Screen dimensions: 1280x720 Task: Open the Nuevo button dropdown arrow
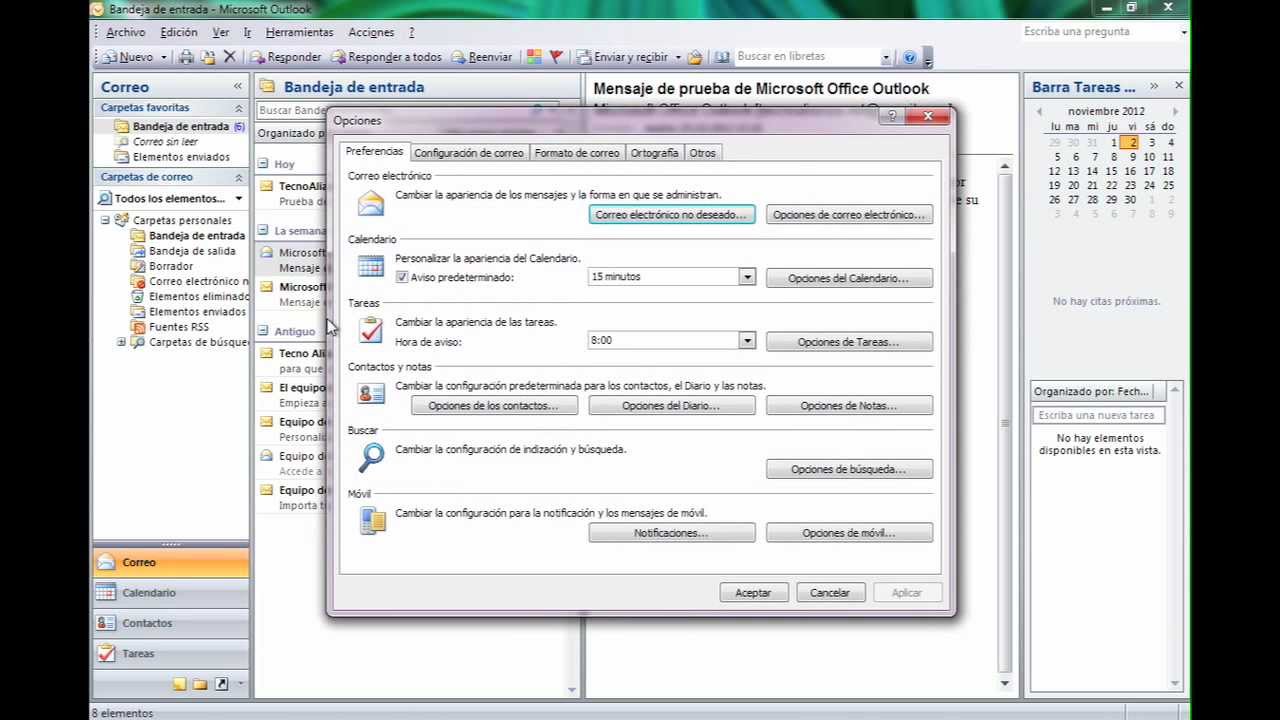click(x=162, y=57)
